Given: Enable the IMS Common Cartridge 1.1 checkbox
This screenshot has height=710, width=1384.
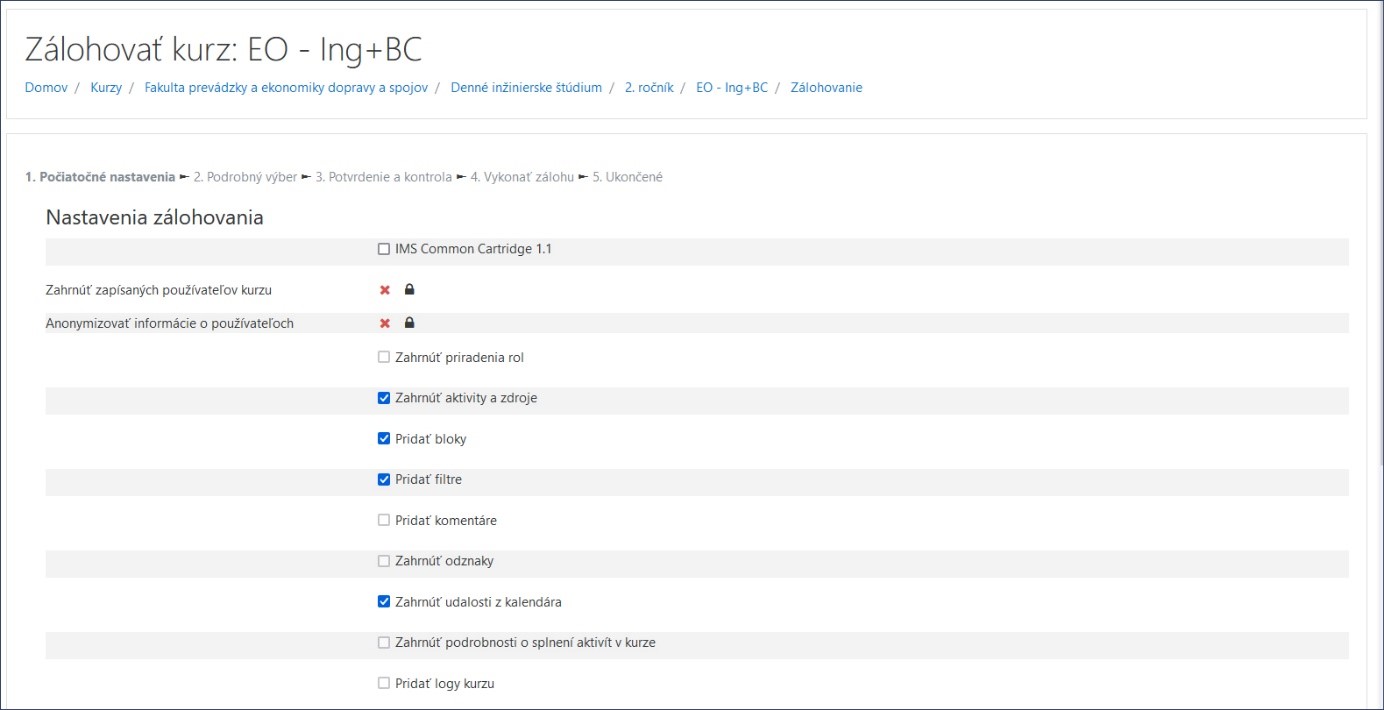Looking at the screenshot, I should [x=384, y=249].
